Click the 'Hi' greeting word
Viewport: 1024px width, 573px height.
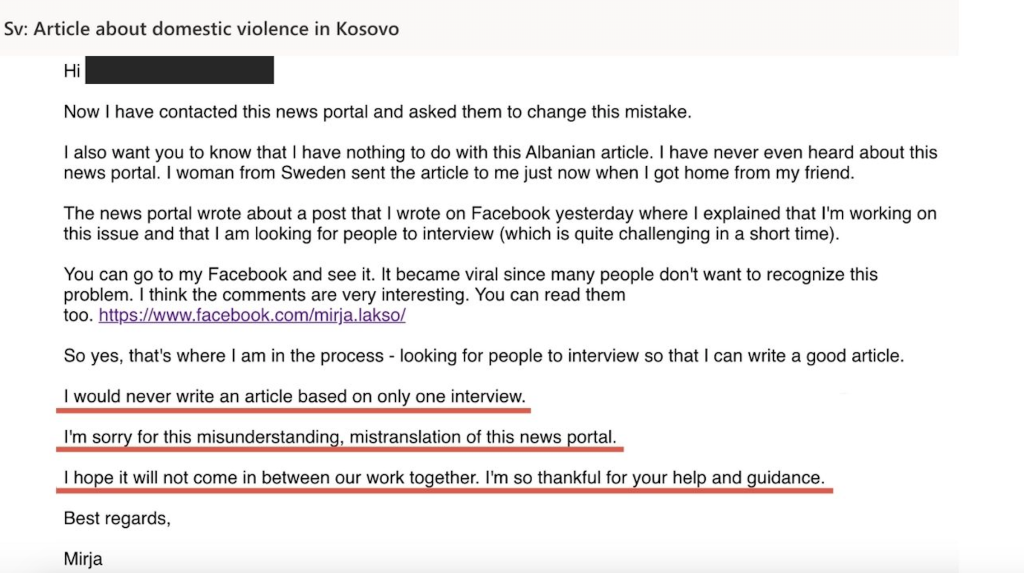72,71
